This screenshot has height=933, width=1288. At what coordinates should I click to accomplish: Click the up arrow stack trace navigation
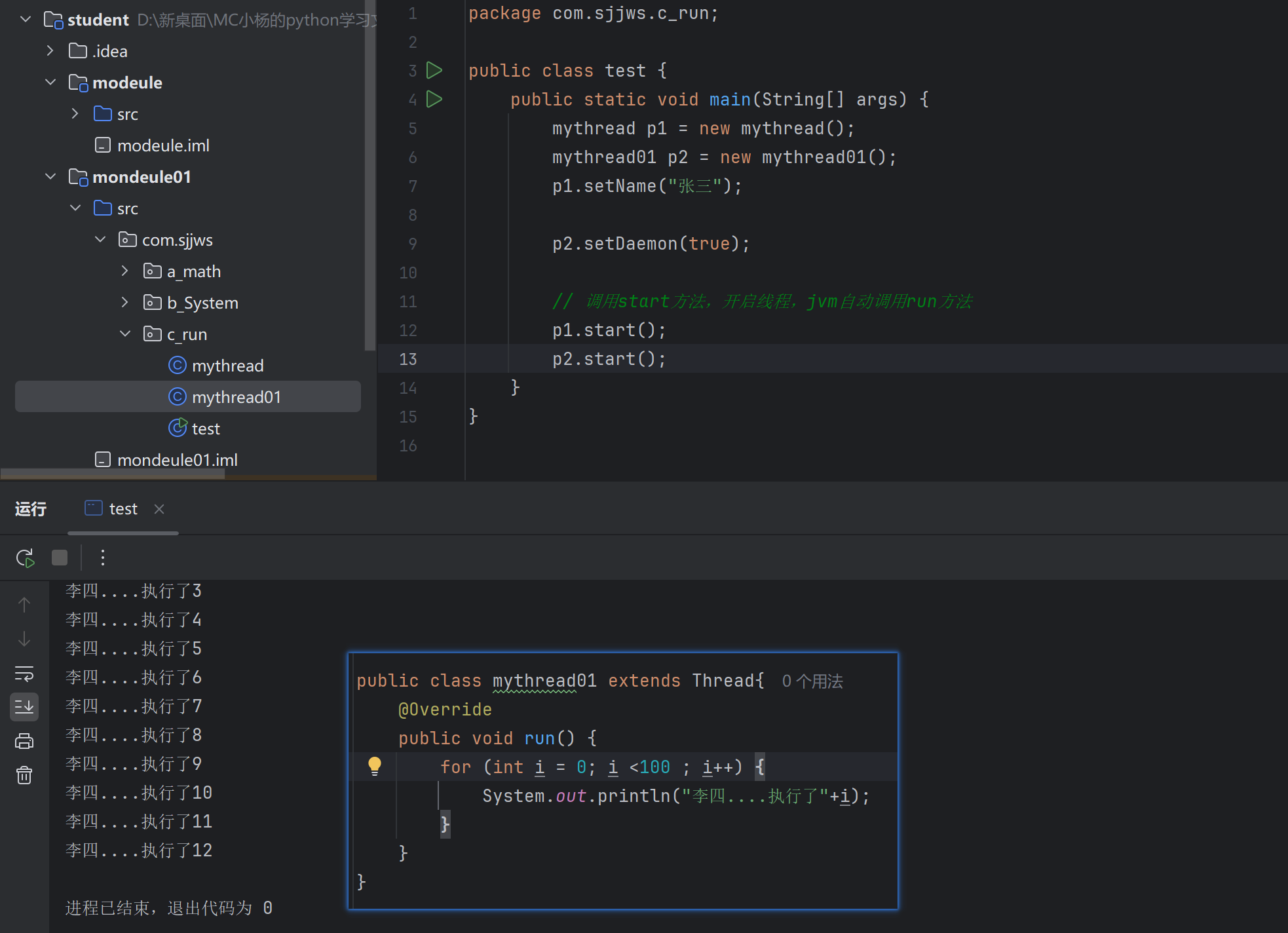[x=24, y=604]
